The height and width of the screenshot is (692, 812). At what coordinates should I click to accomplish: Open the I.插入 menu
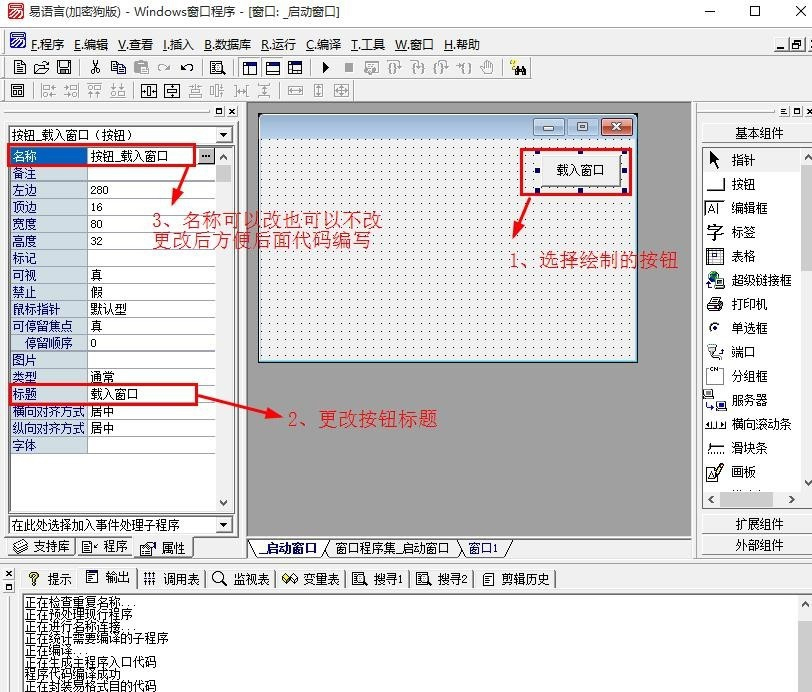[178, 45]
